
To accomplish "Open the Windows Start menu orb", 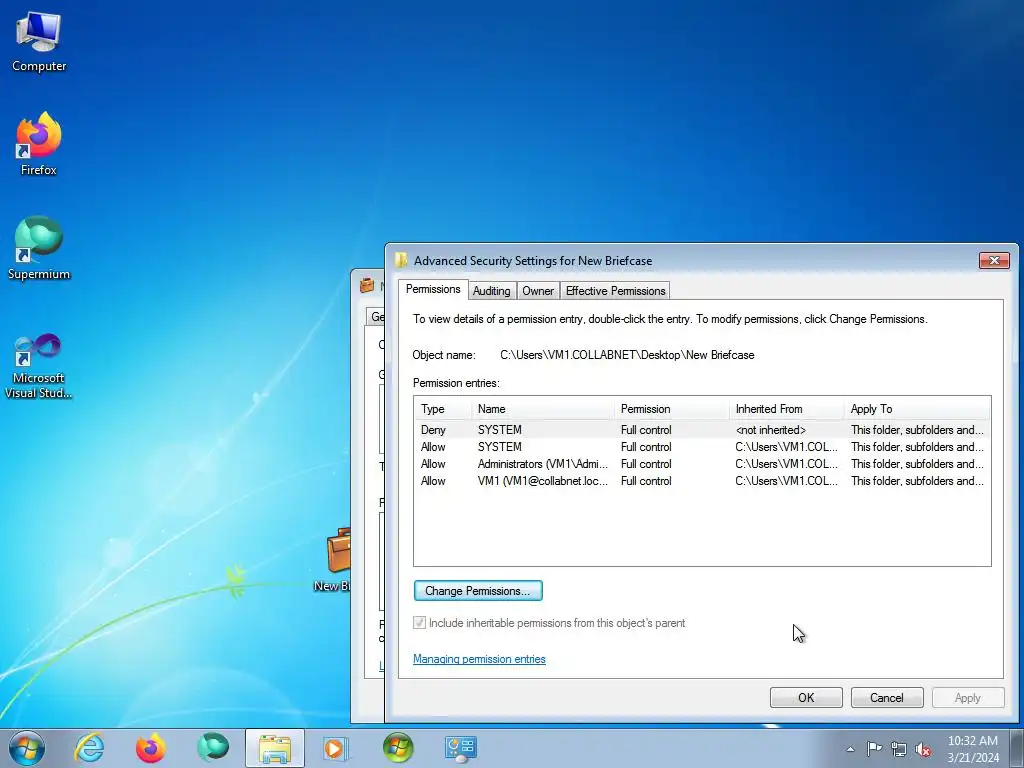I will click(27, 748).
